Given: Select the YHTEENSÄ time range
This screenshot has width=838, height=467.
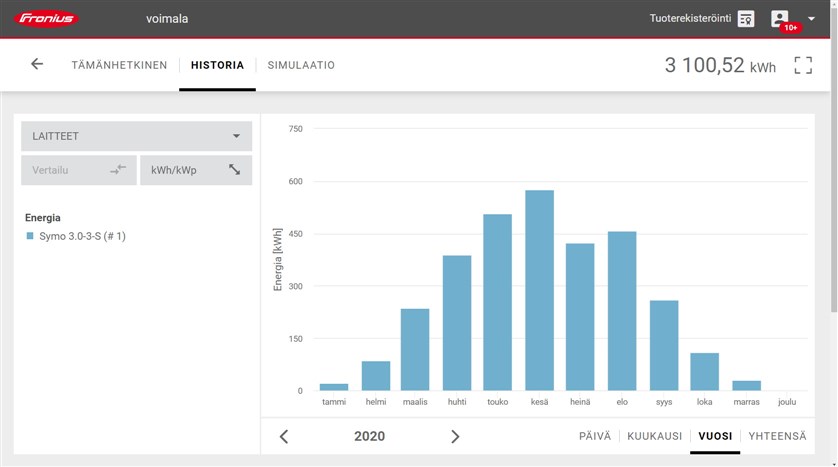Looking at the screenshot, I should 777,436.
